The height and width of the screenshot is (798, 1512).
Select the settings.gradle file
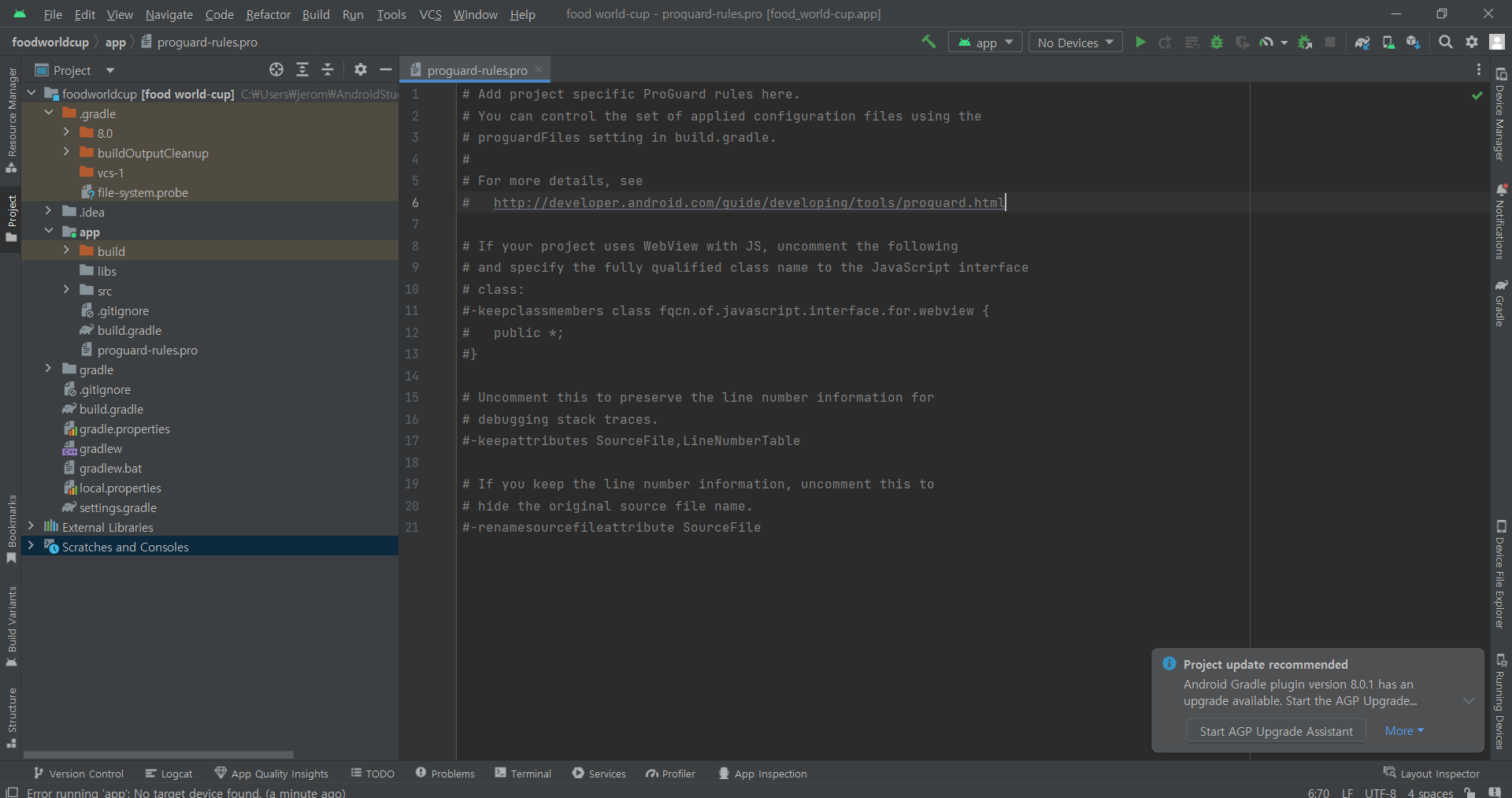click(x=117, y=507)
